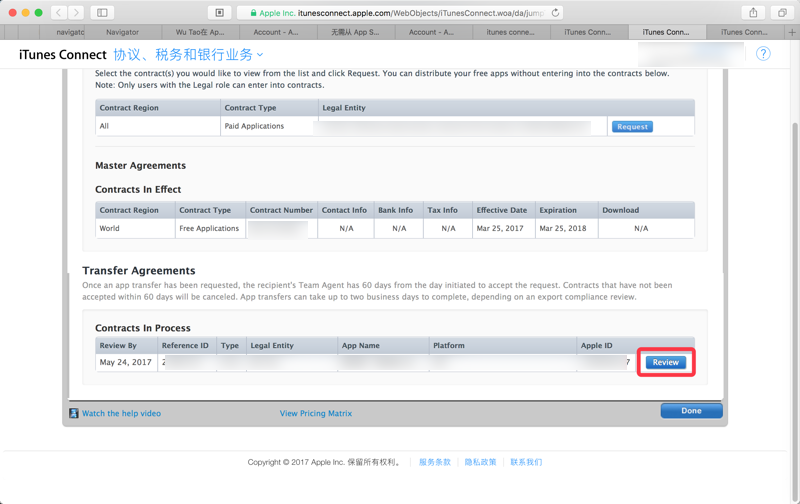Open the 服务条款 footer link

(435, 462)
